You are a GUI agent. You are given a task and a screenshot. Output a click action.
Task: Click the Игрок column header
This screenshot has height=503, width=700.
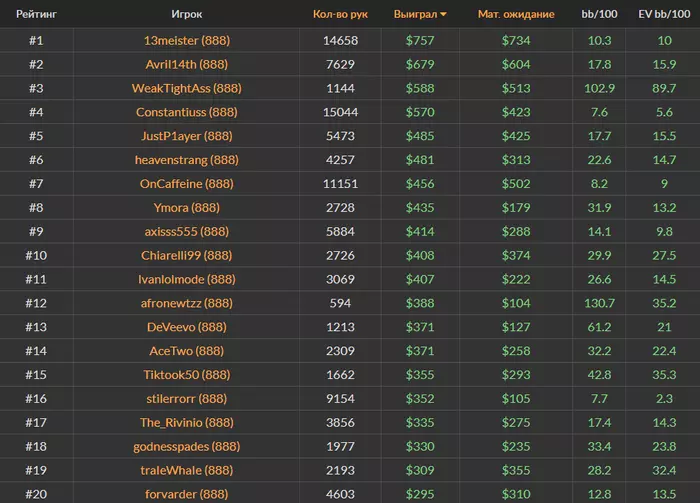tap(187, 14)
